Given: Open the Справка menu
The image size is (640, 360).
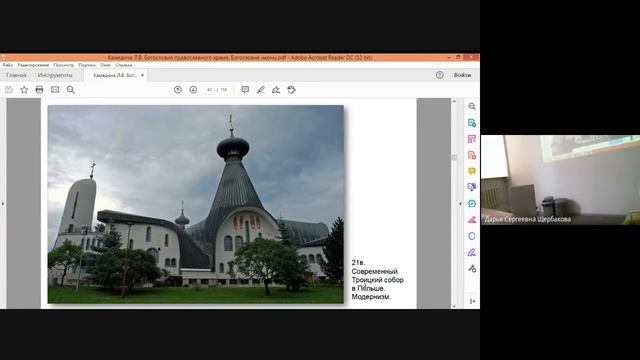Looking at the screenshot, I should tap(124, 65).
